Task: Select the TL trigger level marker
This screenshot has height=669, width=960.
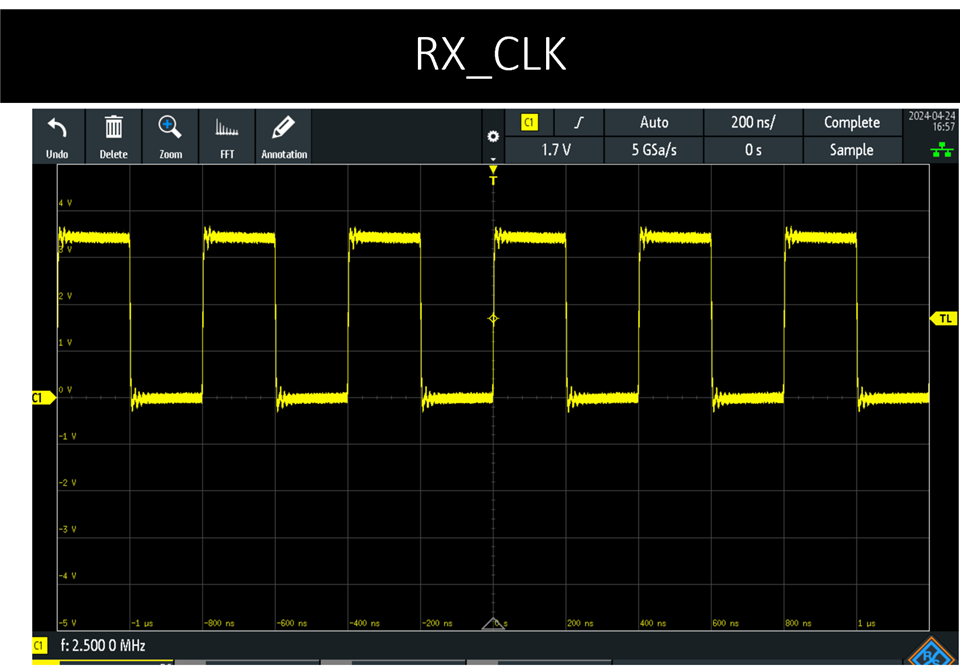Action: coord(943,319)
